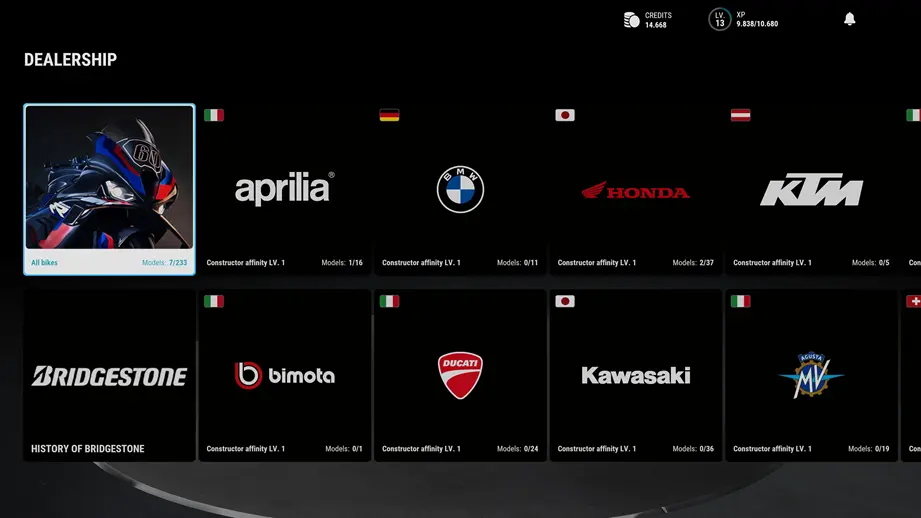Click the credits coin stack icon
Screen dimensions: 921x518
(631, 20)
